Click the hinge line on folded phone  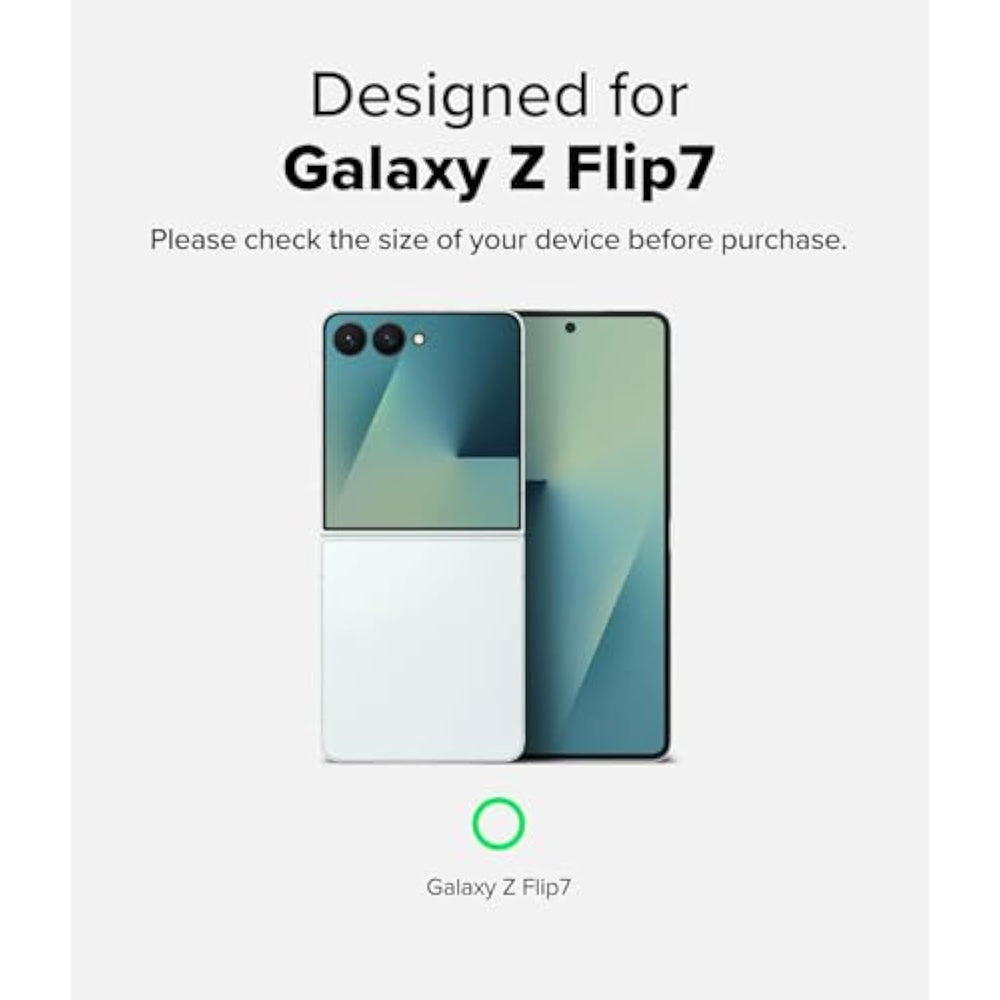pos(422,535)
